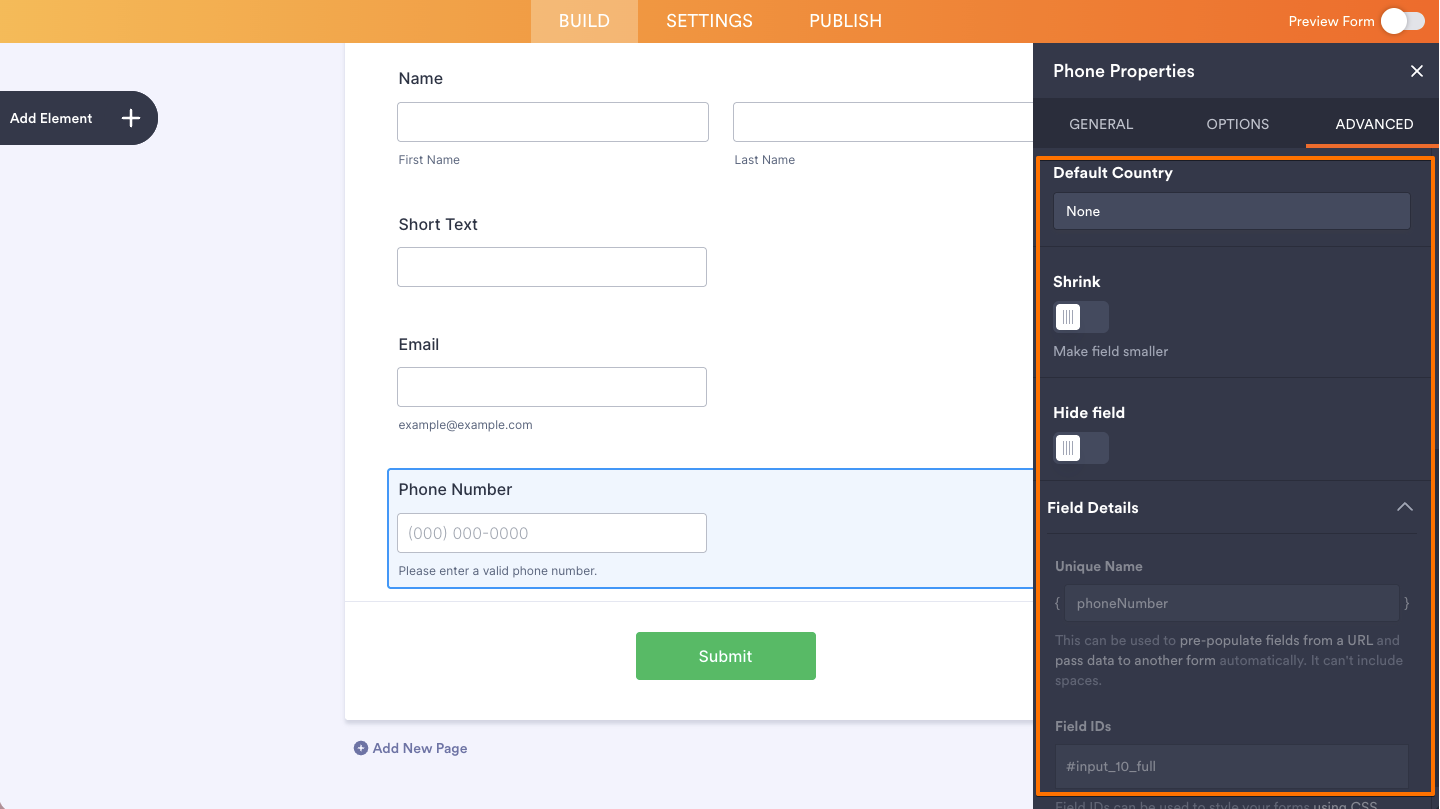This screenshot has width=1440, height=809.
Task: Switch to the SETTINGS tab
Action: point(709,21)
